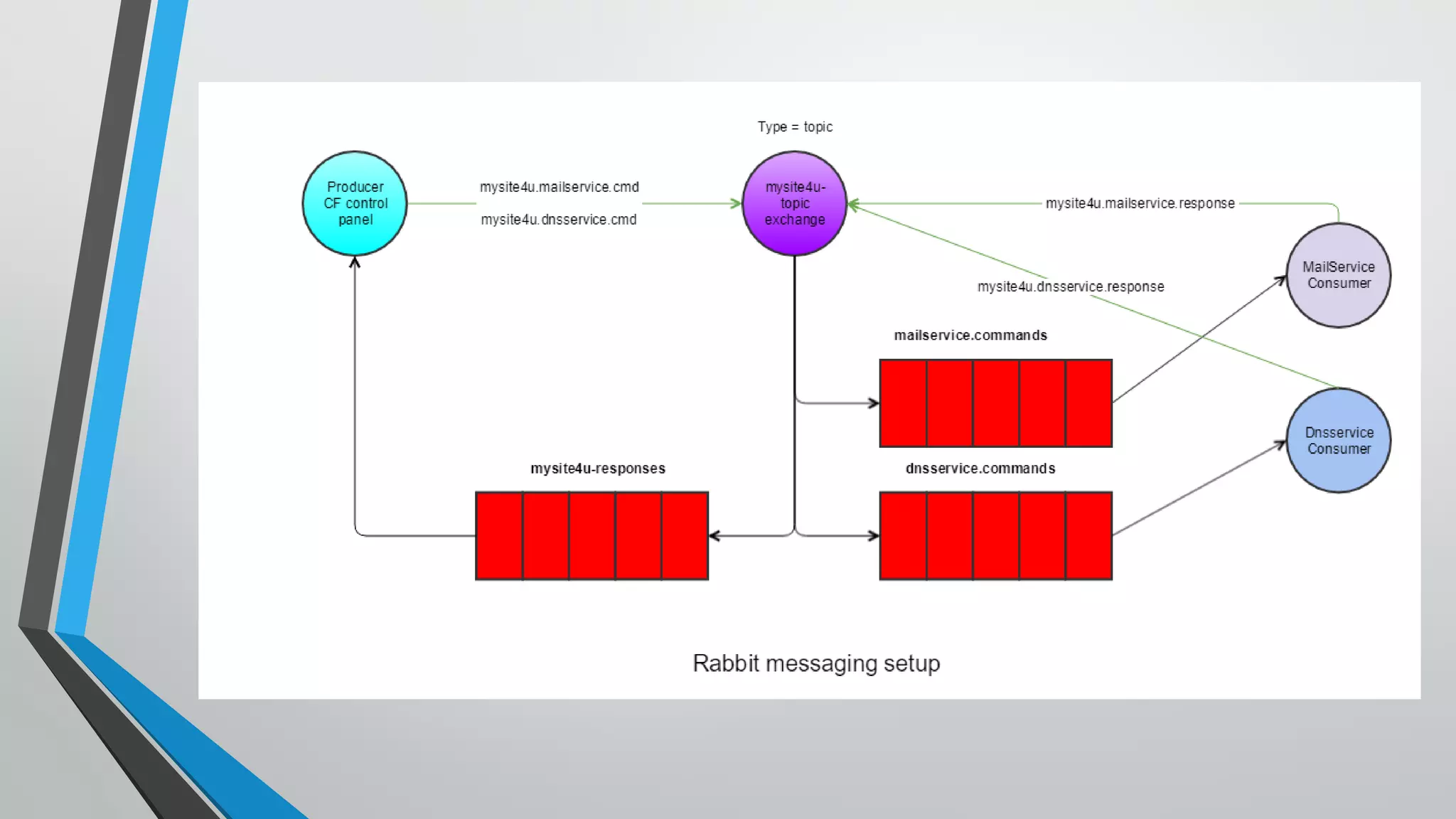Click the mysite4u.dnsservice.response label
Screen dimensions: 1456x819
(1070, 287)
